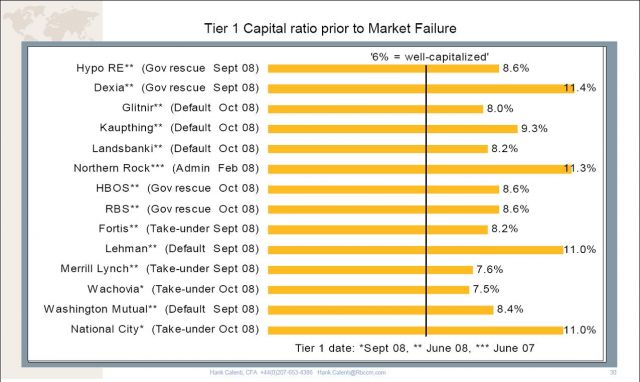Screen dimensions: 640x382
Task: Click the world map graphic
Action: (51, 21)
